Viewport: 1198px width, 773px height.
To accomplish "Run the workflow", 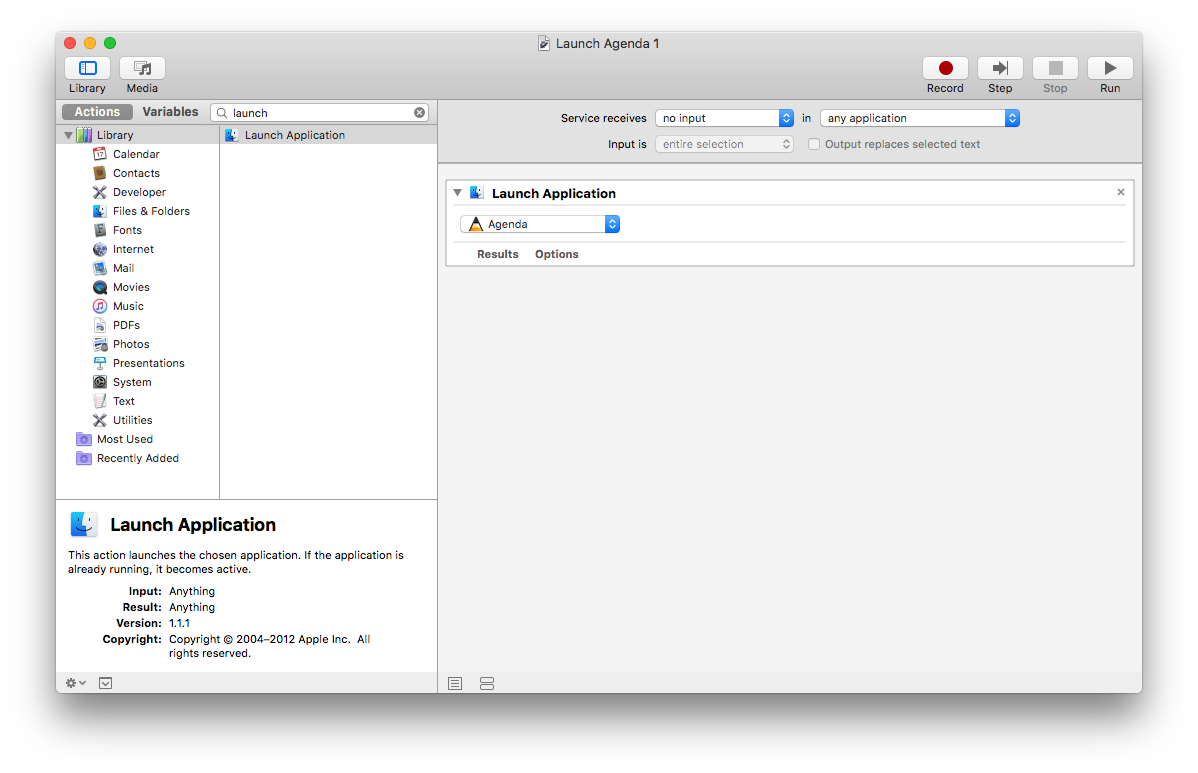I will pyautogui.click(x=1110, y=68).
